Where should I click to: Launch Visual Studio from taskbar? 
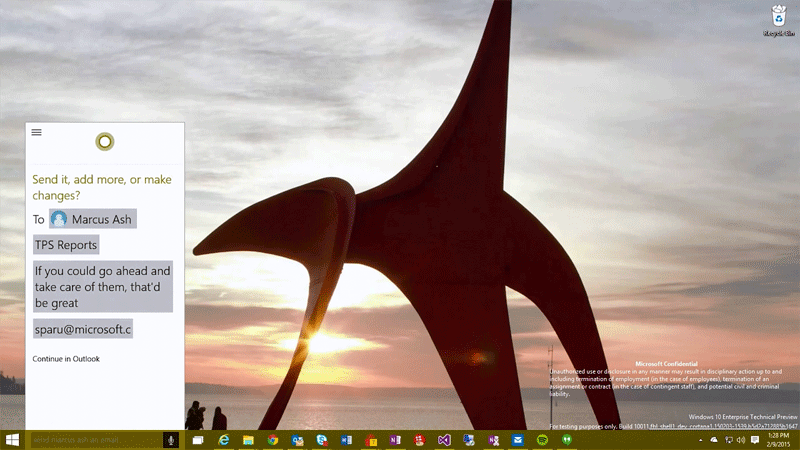click(x=444, y=440)
